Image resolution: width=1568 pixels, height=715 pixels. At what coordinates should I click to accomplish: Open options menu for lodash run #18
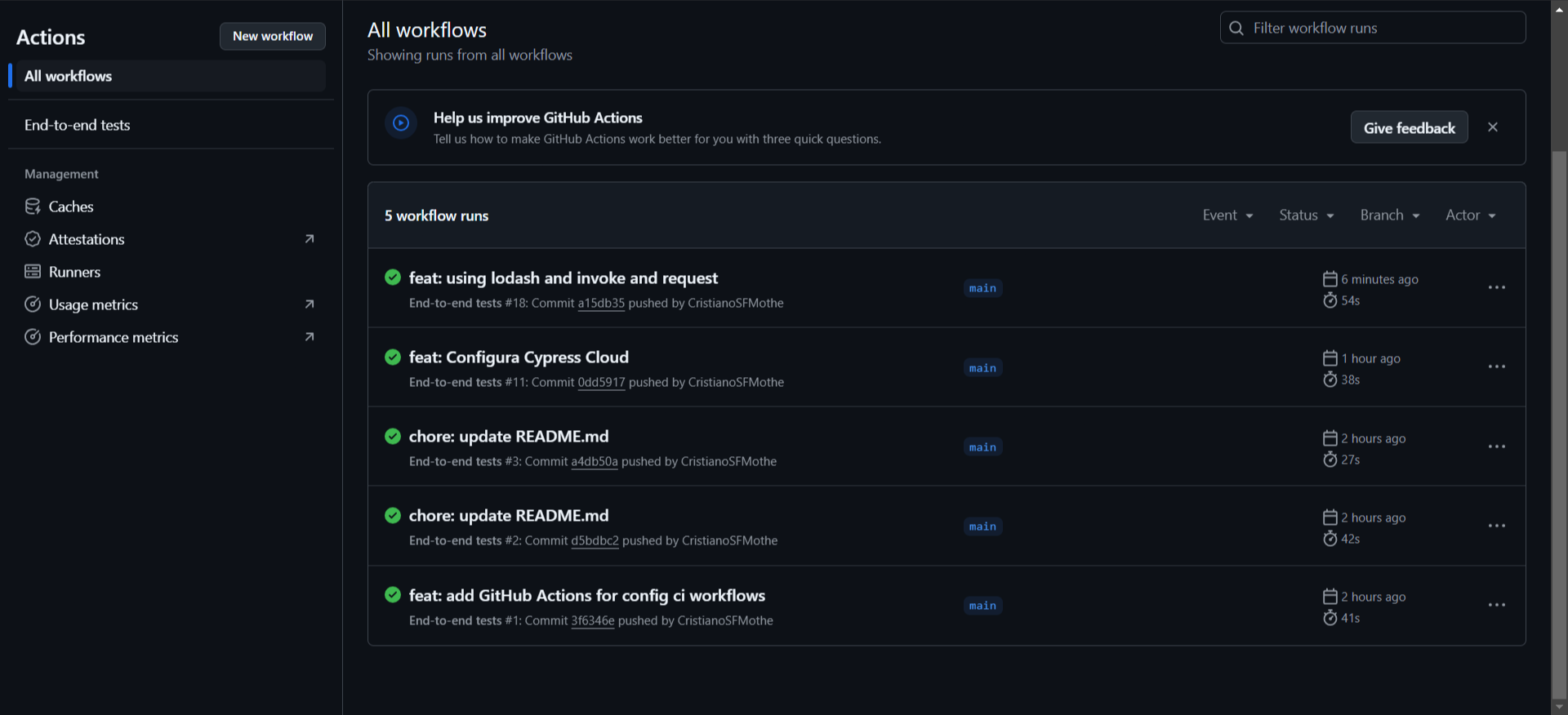(x=1497, y=287)
